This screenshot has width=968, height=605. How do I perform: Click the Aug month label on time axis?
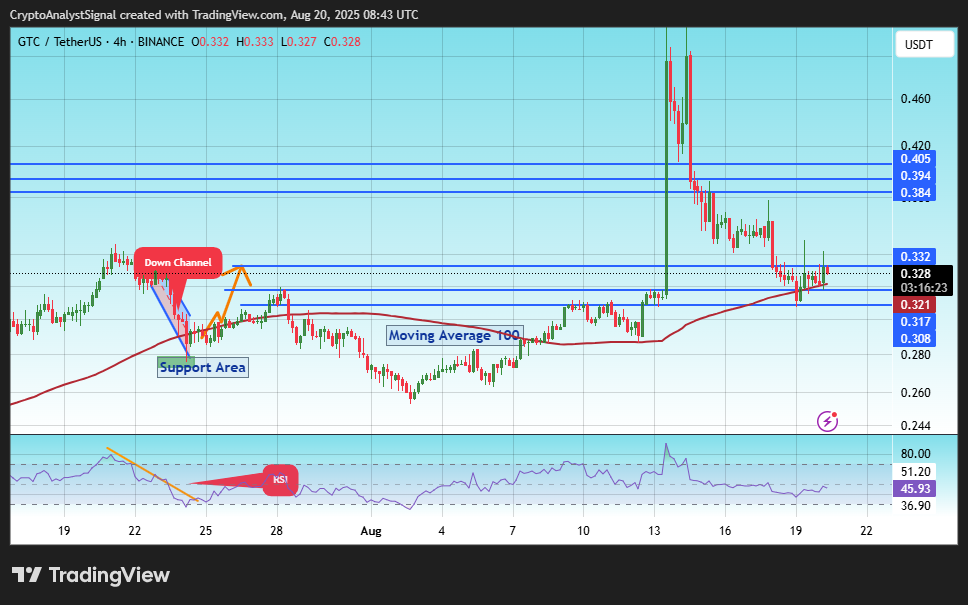pos(371,530)
